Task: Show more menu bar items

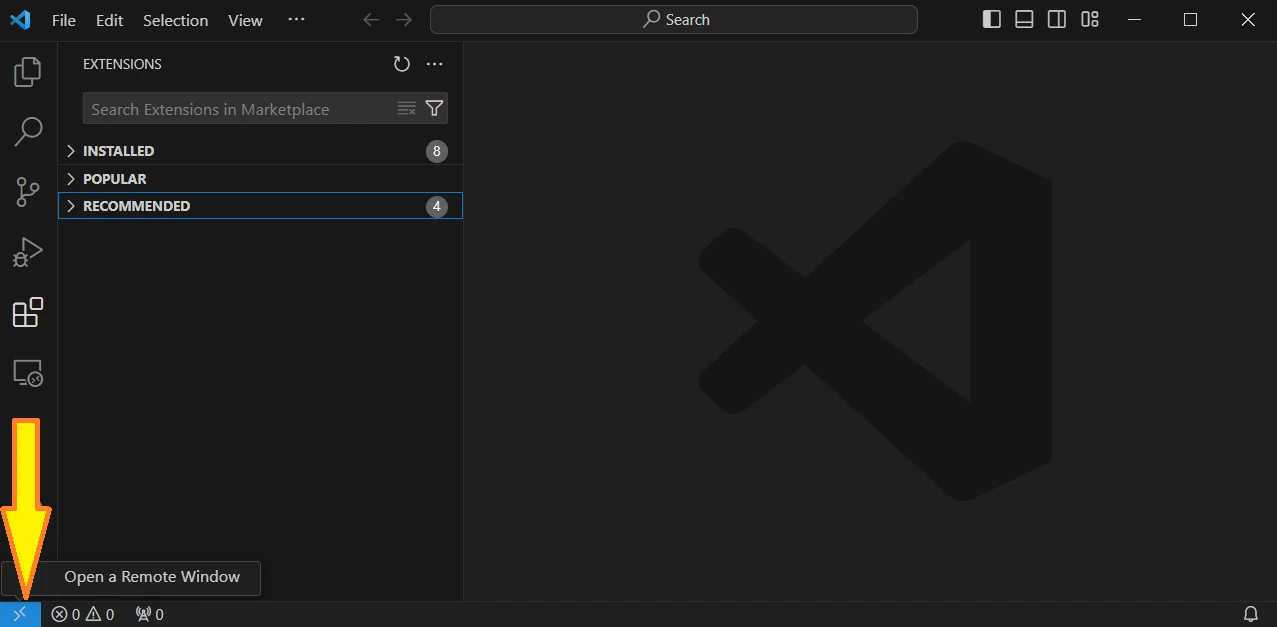Action: [296, 20]
